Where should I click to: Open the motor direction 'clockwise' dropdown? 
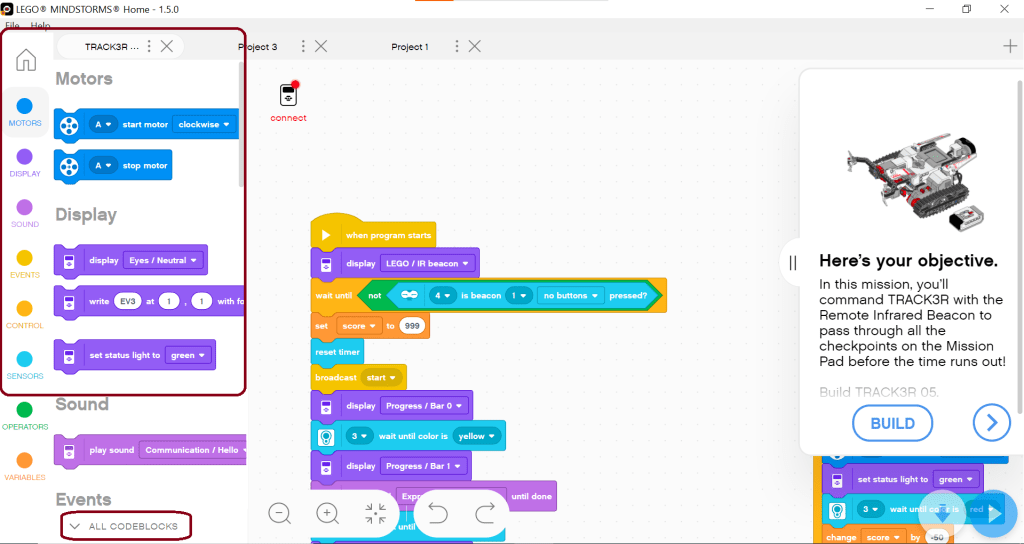point(205,125)
